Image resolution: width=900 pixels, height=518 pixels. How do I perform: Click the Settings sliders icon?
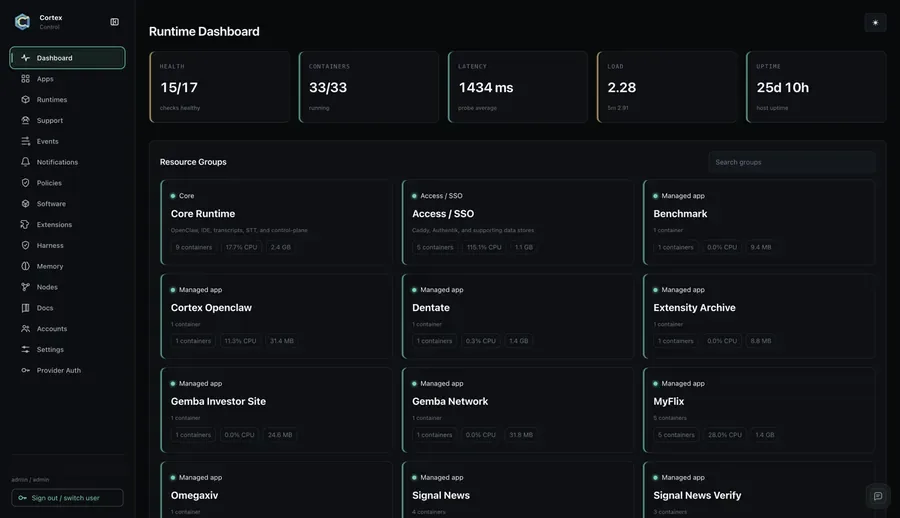pyautogui.click(x=25, y=349)
